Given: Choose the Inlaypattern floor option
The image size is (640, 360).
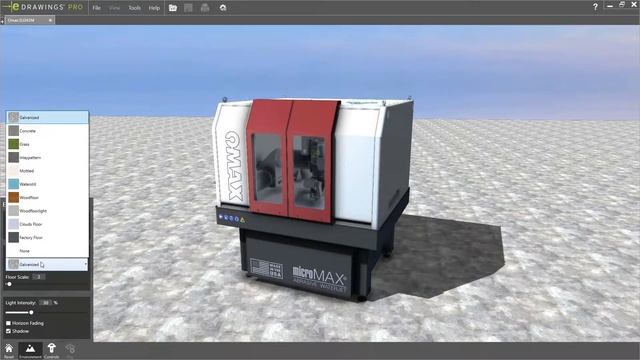Looking at the screenshot, I should tap(47, 157).
